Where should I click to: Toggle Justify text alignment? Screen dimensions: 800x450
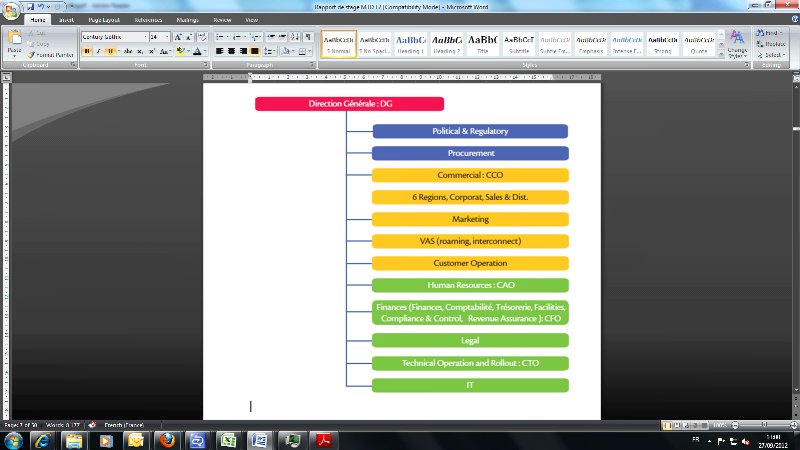point(255,51)
